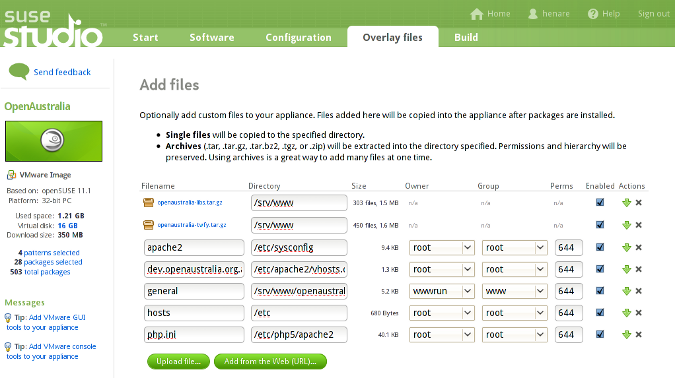
Task: Download openaustralia-twfy.tar.gz with green arrow
Action: tap(626, 225)
